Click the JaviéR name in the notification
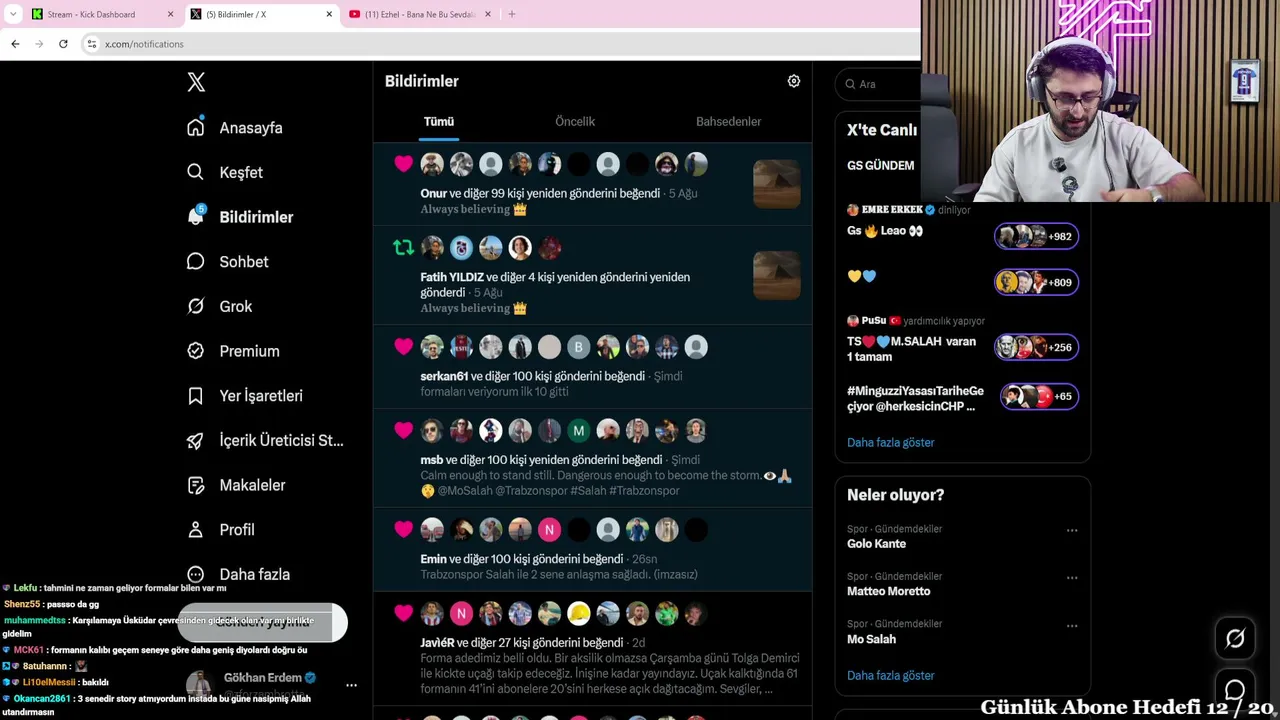This screenshot has width=1280, height=720. [x=437, y=643]
